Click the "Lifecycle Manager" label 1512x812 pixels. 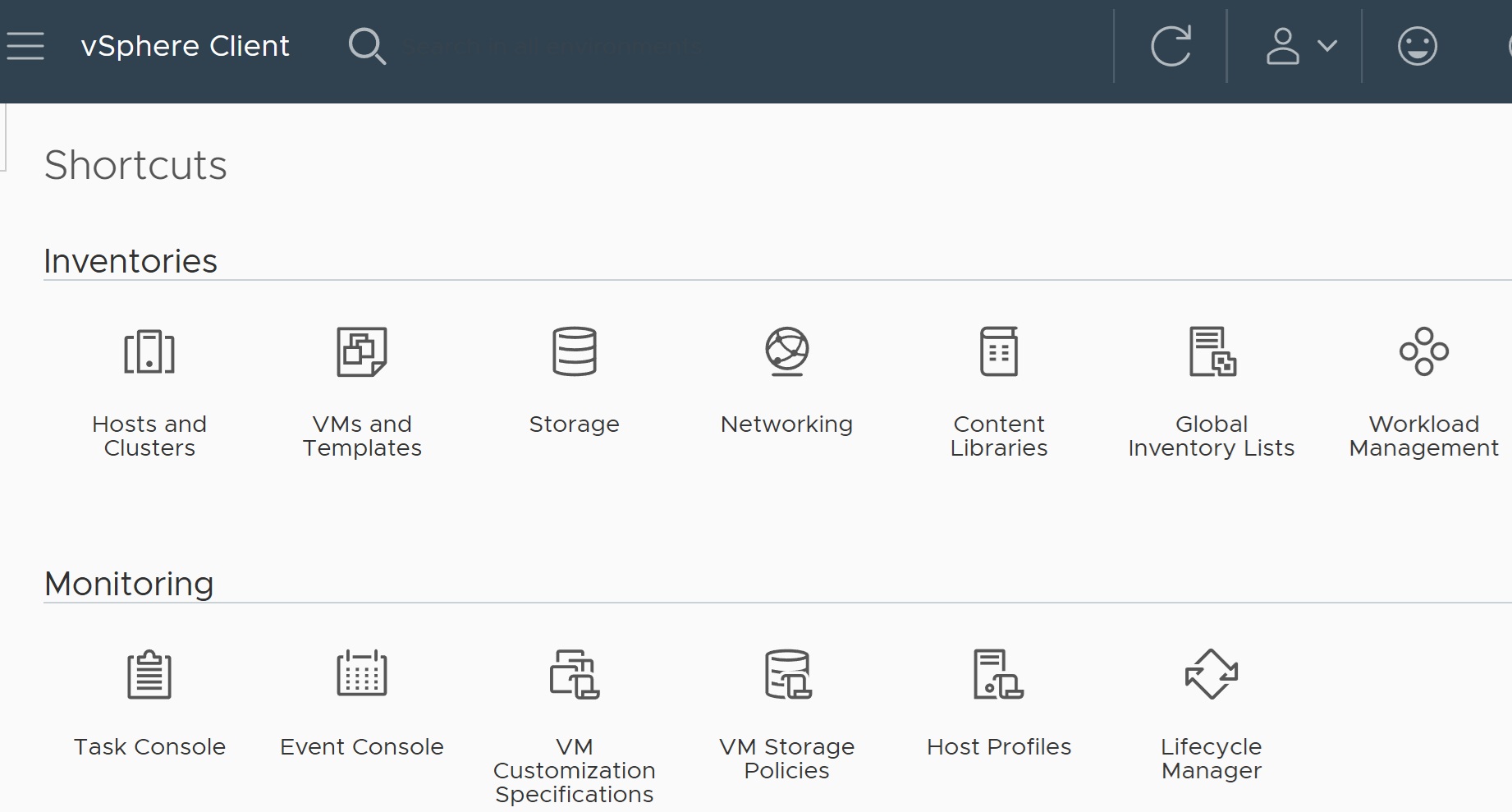[x=1212, y=759]
